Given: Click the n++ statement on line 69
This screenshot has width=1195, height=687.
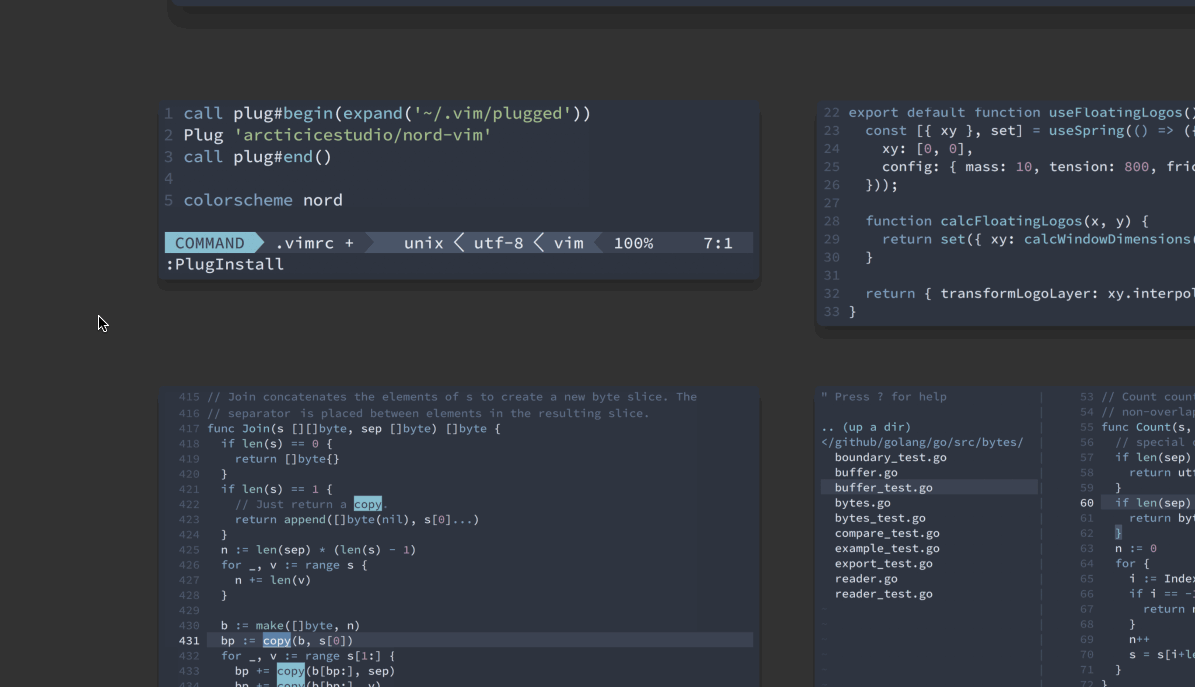Looking at the screenshot, I should (x=1139, y=640).
